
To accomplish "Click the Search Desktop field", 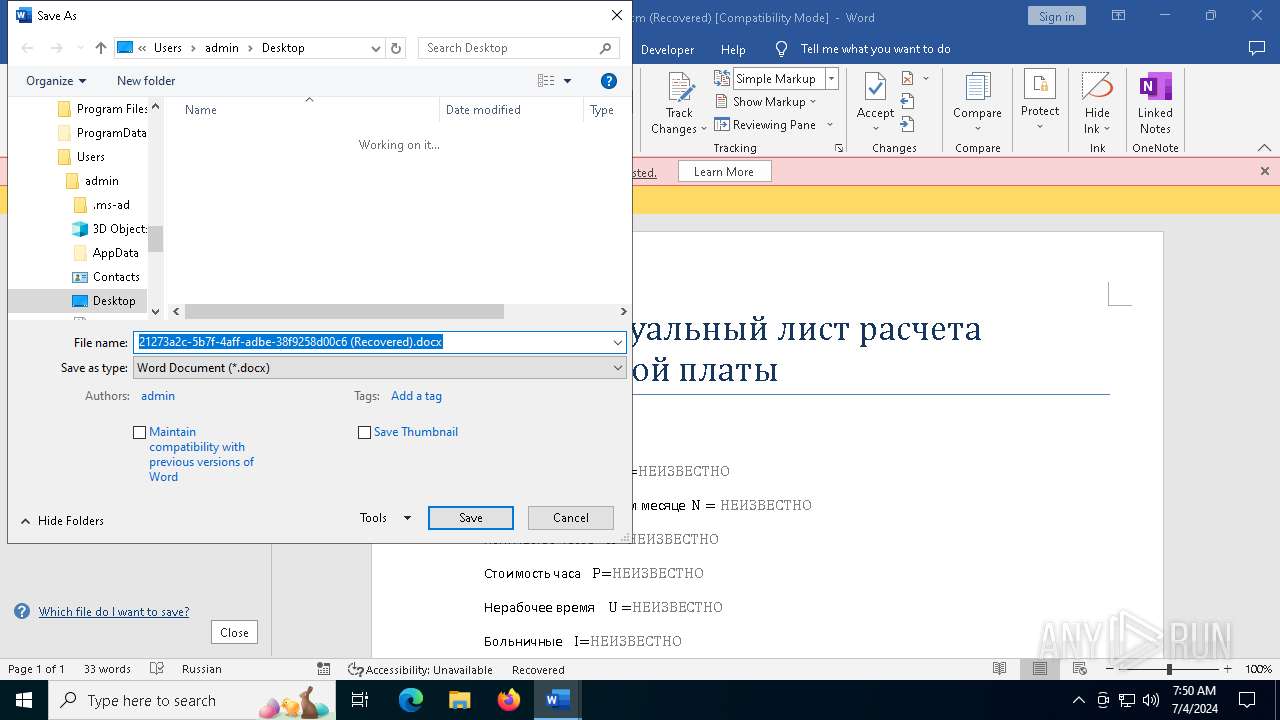I will (518, 48).
